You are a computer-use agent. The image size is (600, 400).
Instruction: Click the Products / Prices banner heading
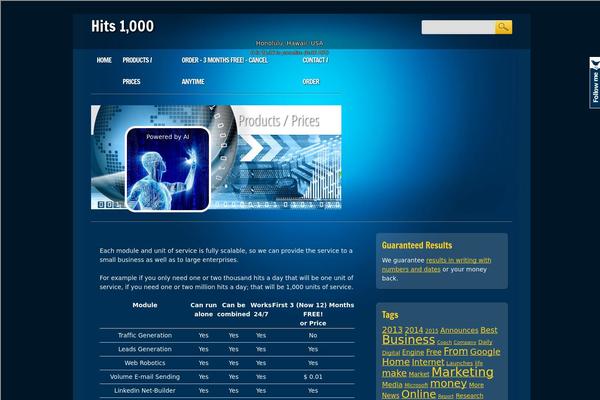[279, 121]
